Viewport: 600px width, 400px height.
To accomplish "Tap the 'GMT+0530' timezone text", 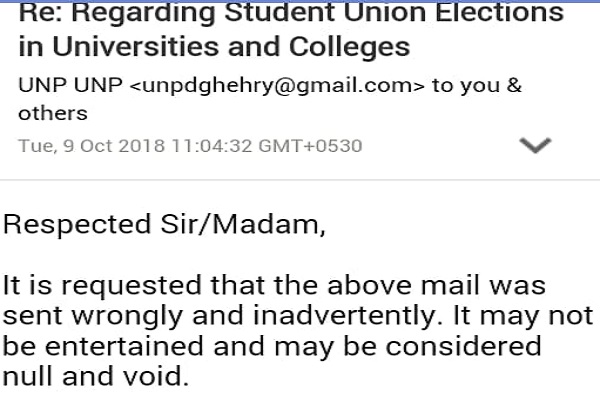I will (x=310, y=146).
